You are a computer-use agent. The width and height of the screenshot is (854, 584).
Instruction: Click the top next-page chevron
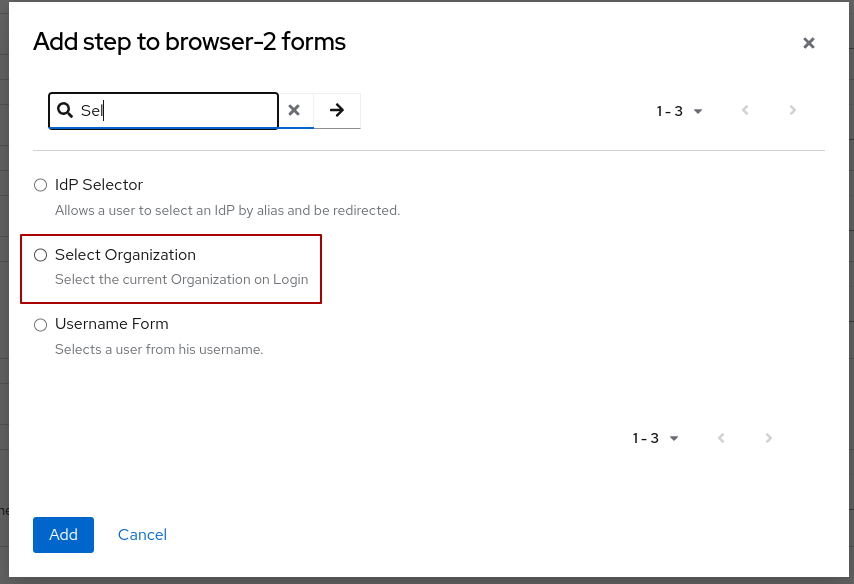[792, 111]
